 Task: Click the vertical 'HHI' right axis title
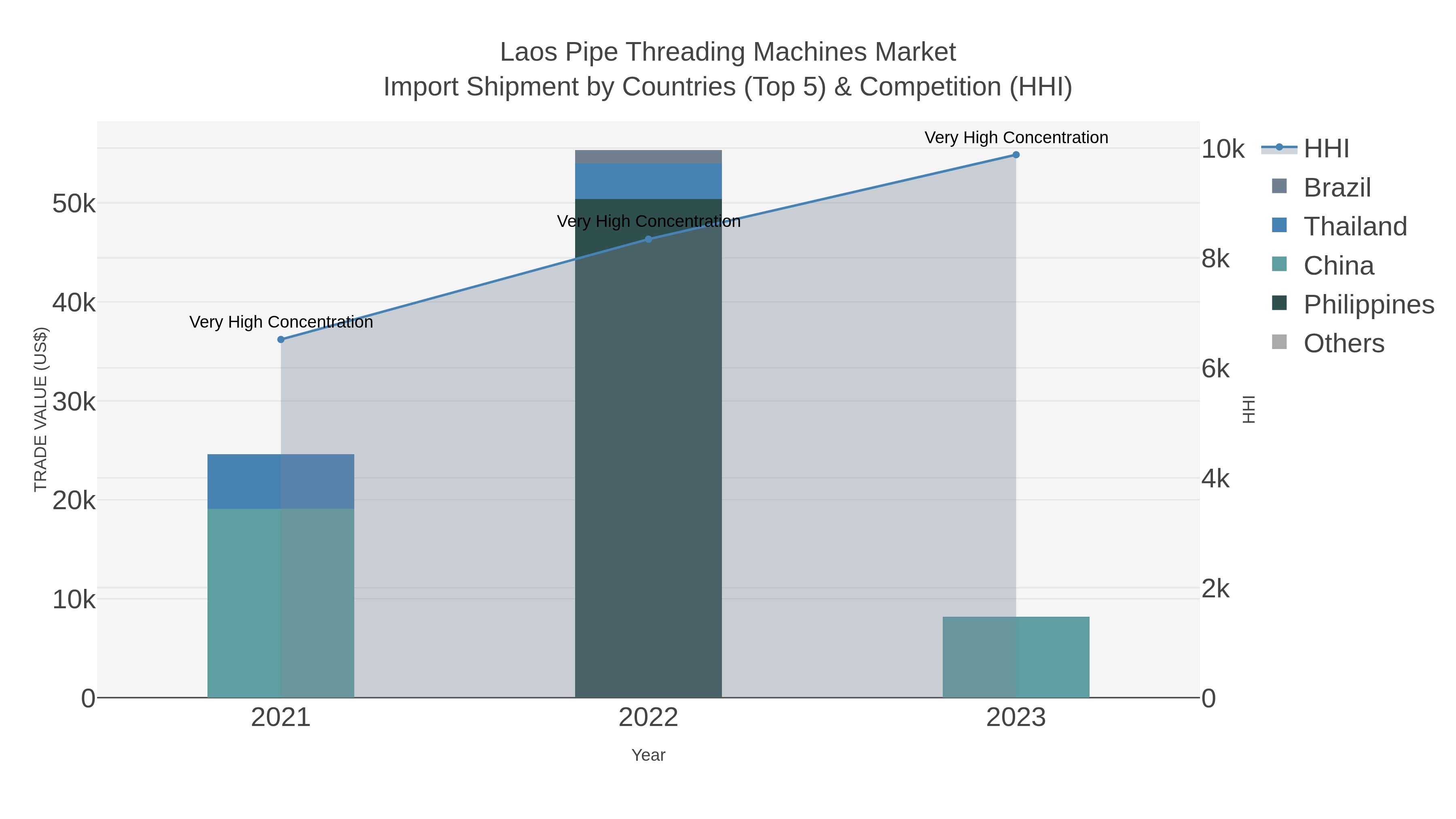[1249, 409]
